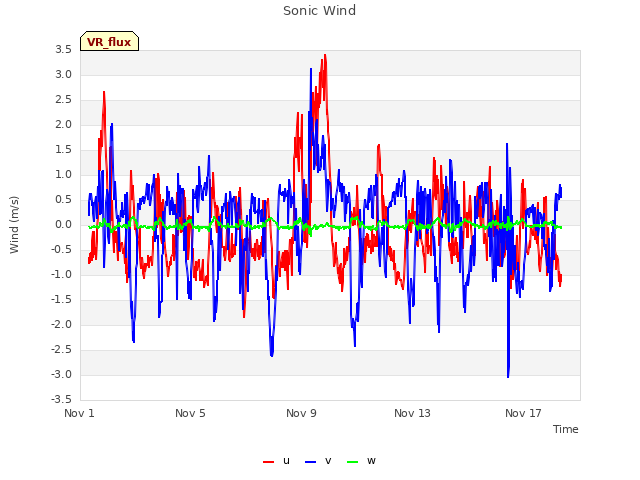Click the Nov 1 x-axis tick label
This screenshot has height=480, width=640.
point(79,413)
